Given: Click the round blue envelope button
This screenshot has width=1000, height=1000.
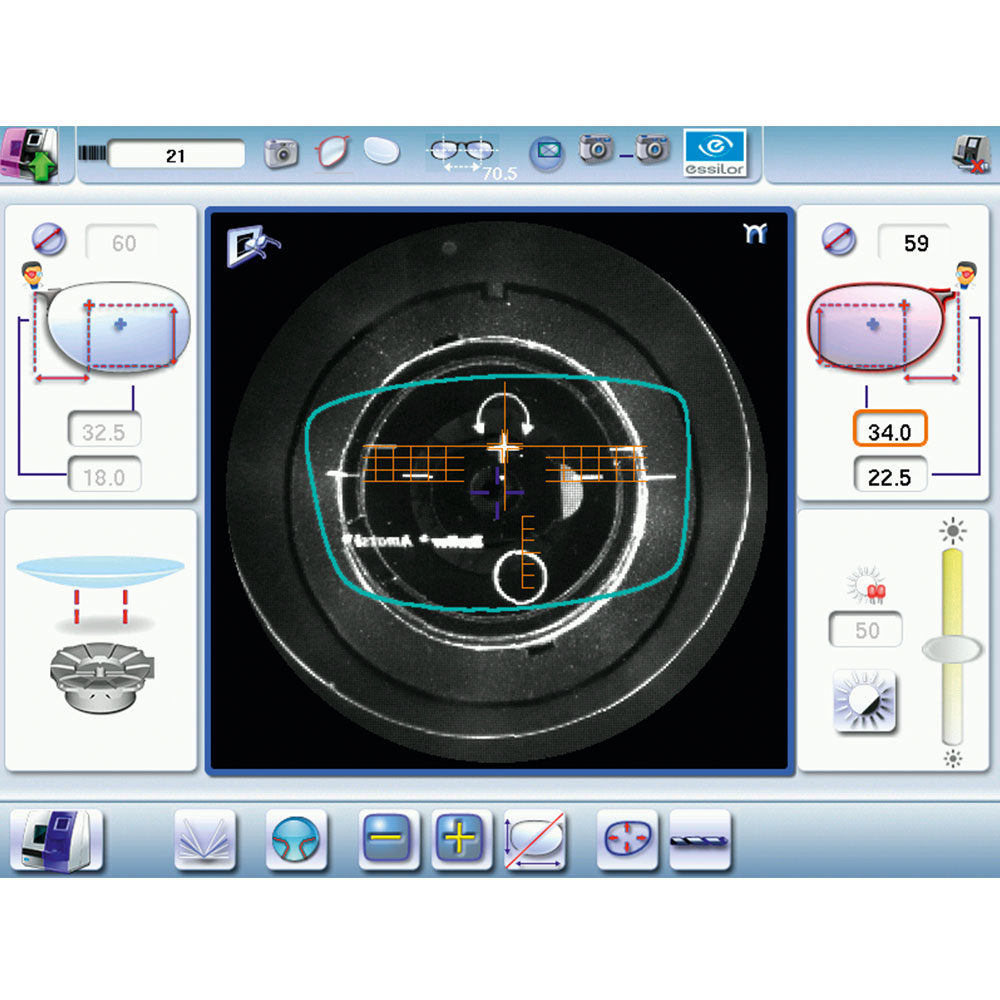Looking at the screenshot, I should (547, 154).
